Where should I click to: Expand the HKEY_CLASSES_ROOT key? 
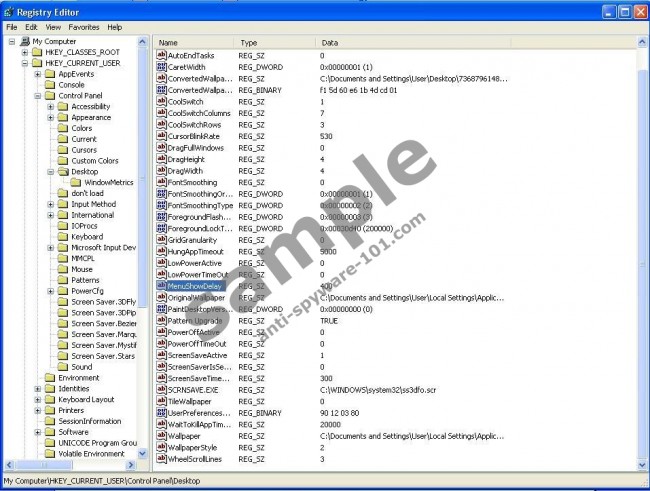25,52
